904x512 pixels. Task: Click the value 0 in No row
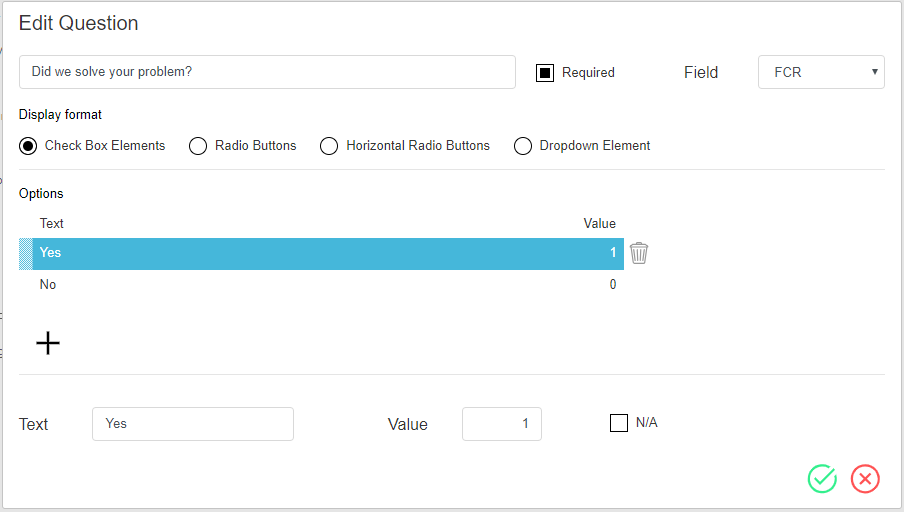(612, 285)
